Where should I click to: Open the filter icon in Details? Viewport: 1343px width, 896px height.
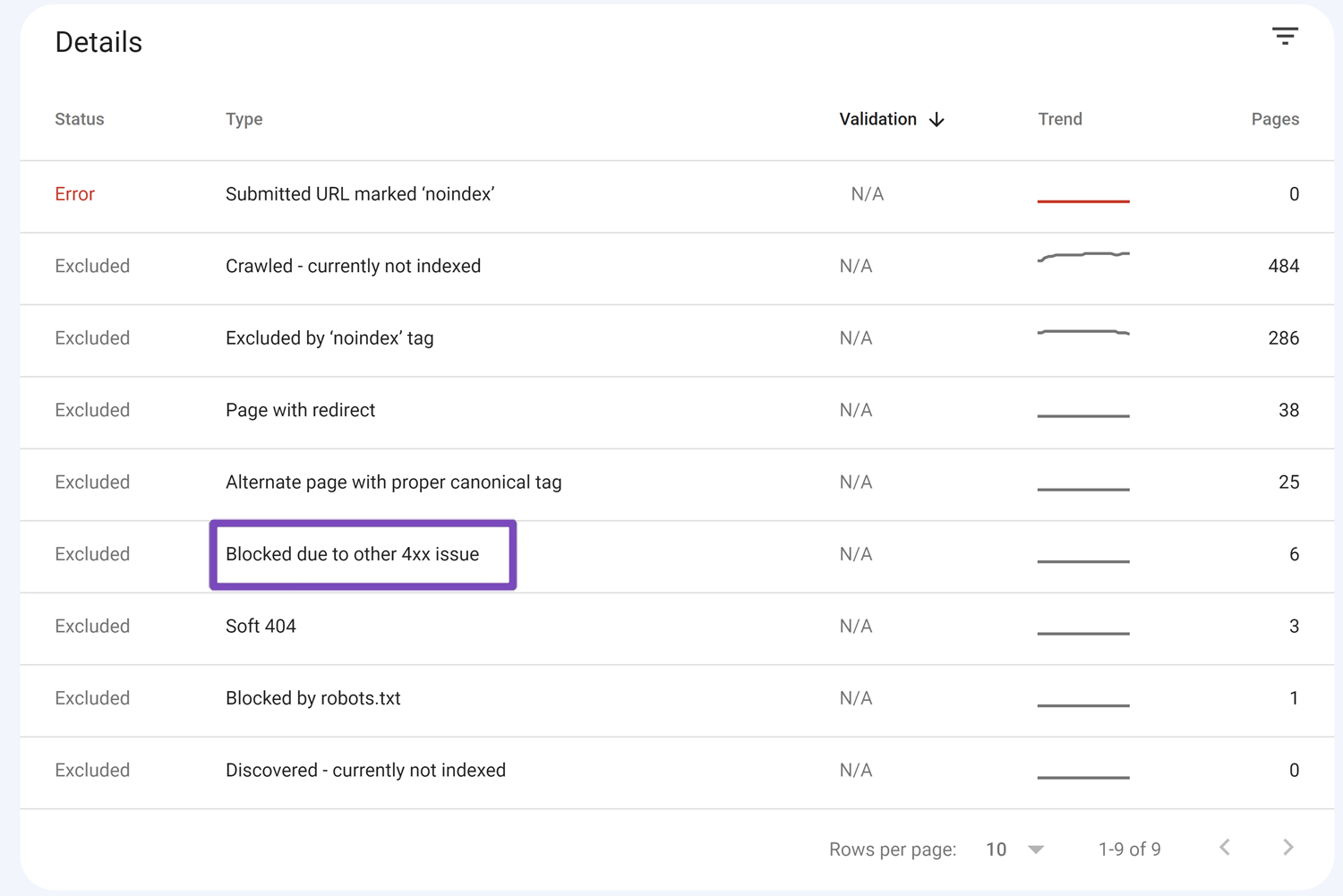click(x=1285, y=37)
